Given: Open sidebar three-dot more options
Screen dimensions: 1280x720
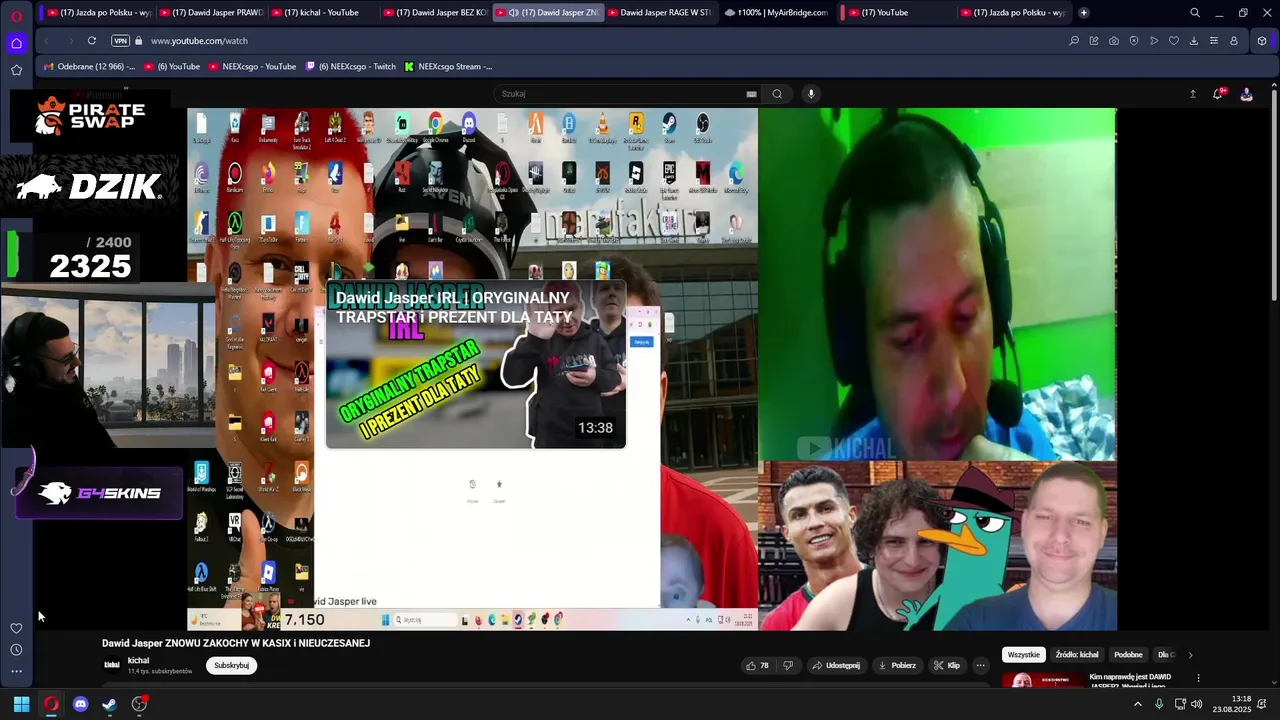Looking at the screenshot, I should coord(16,671).
